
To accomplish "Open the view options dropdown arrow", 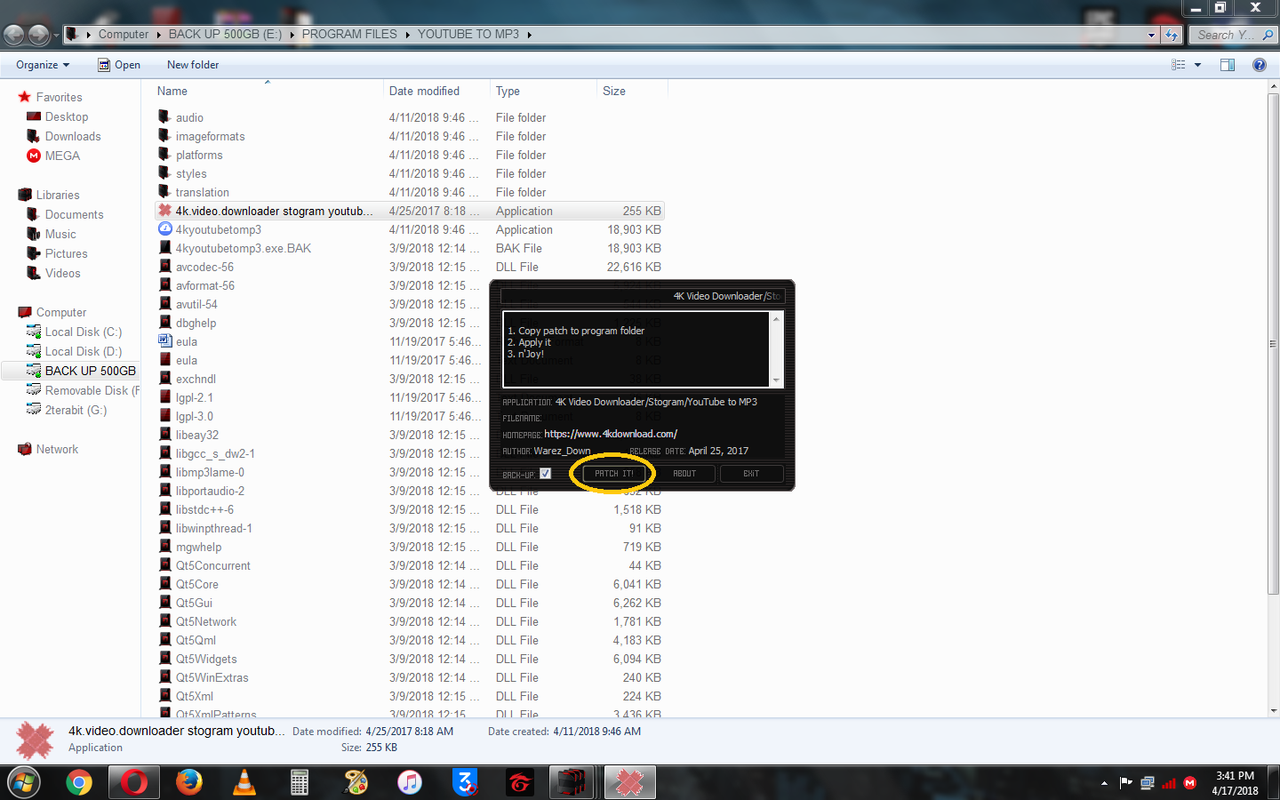I will click(1198, 65).
